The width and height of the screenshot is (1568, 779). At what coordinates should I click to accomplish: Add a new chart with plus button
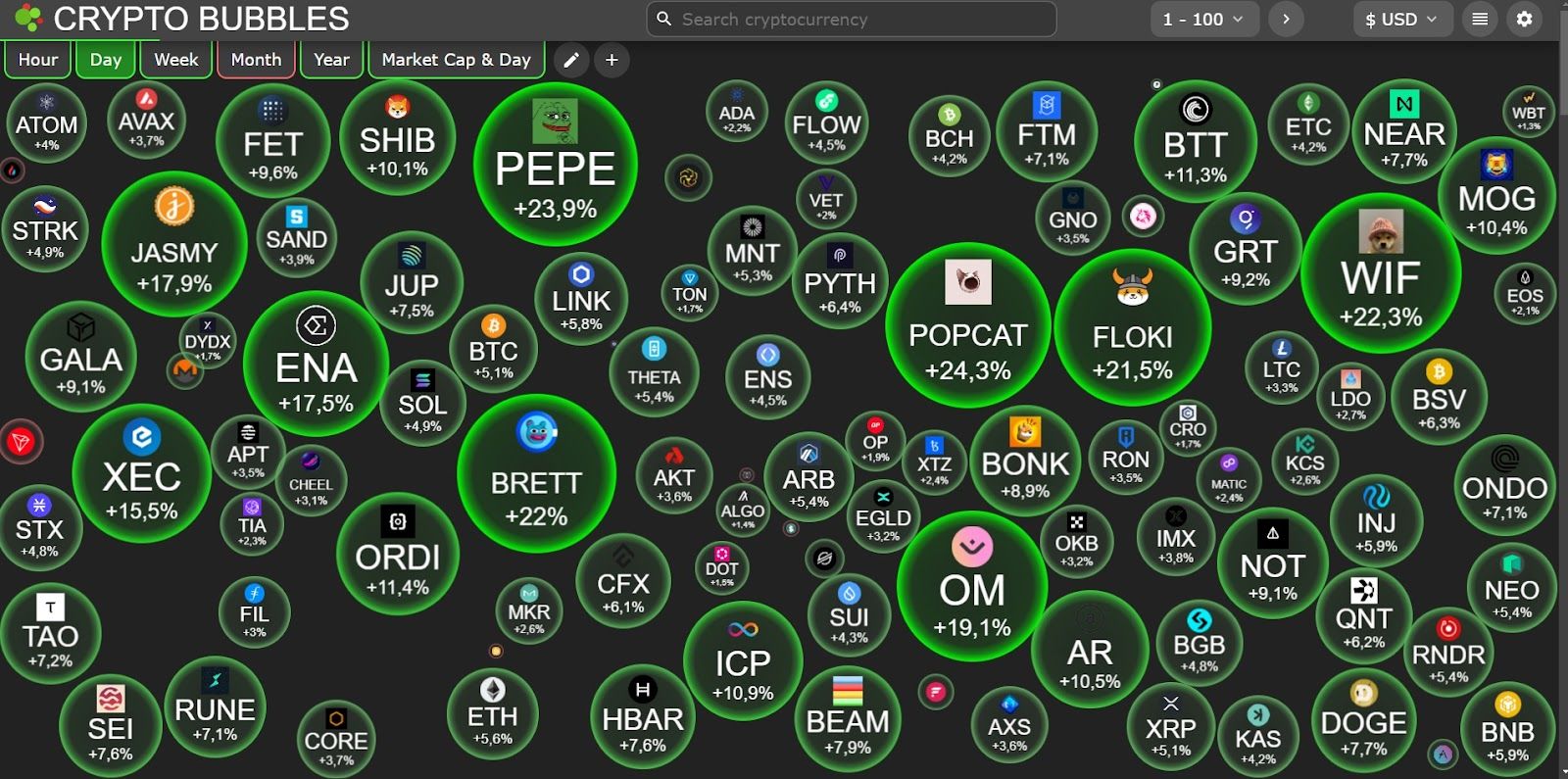click(x=612, y=60)
